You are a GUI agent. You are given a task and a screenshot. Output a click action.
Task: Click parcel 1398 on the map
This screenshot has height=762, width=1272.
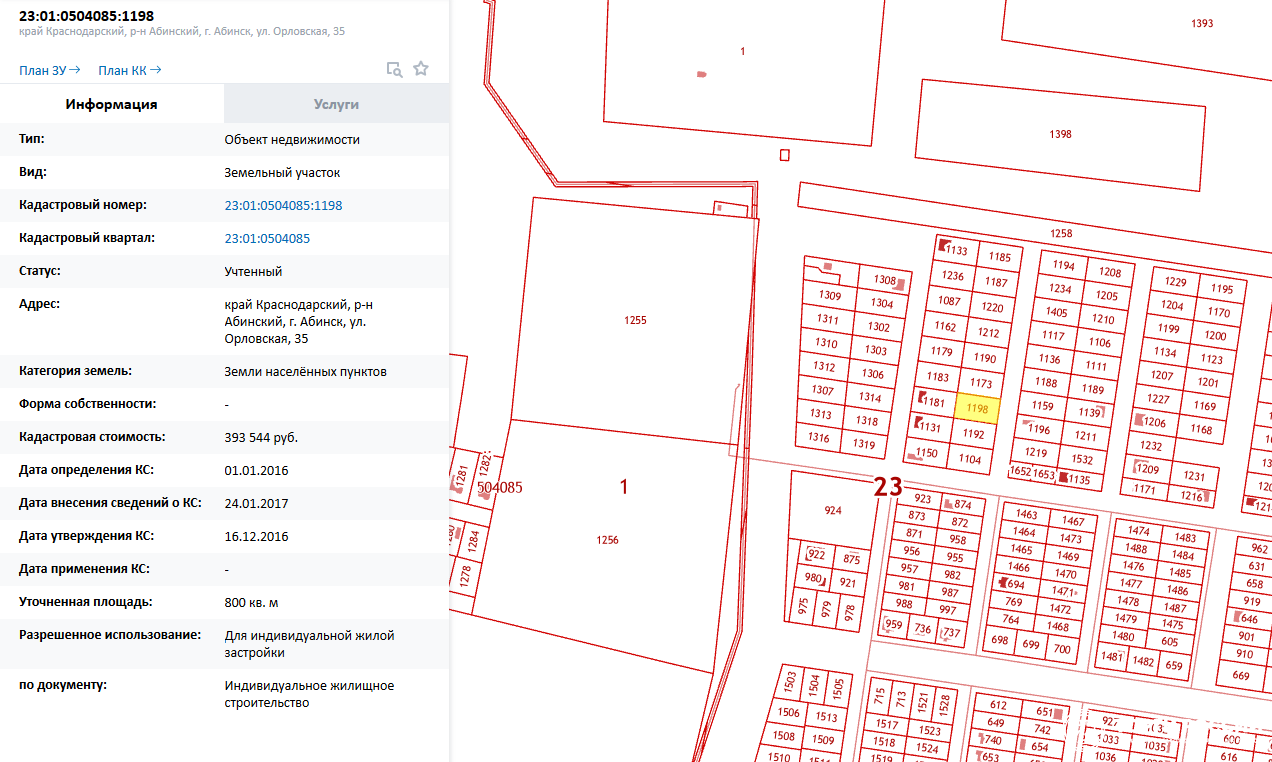(x=1060, y=135)
